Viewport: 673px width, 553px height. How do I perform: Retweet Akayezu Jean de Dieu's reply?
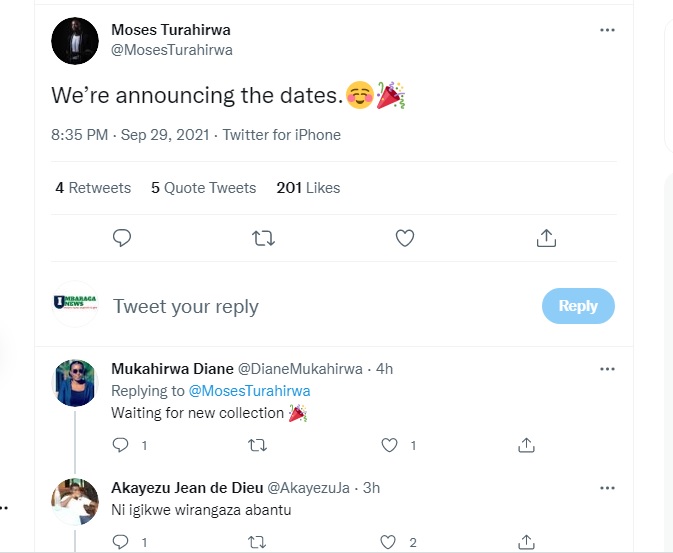pyautogui.click(x=257, y=542)
